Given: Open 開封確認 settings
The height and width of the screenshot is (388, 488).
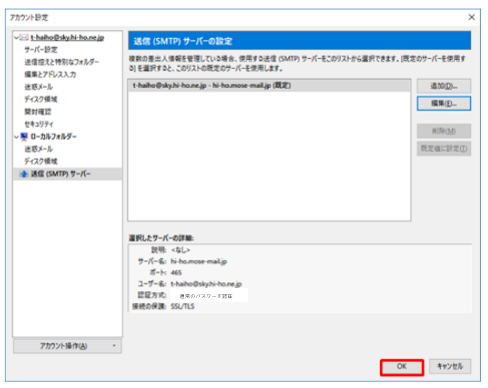Looking at the screenshot, I should click(x=38, y=112).
